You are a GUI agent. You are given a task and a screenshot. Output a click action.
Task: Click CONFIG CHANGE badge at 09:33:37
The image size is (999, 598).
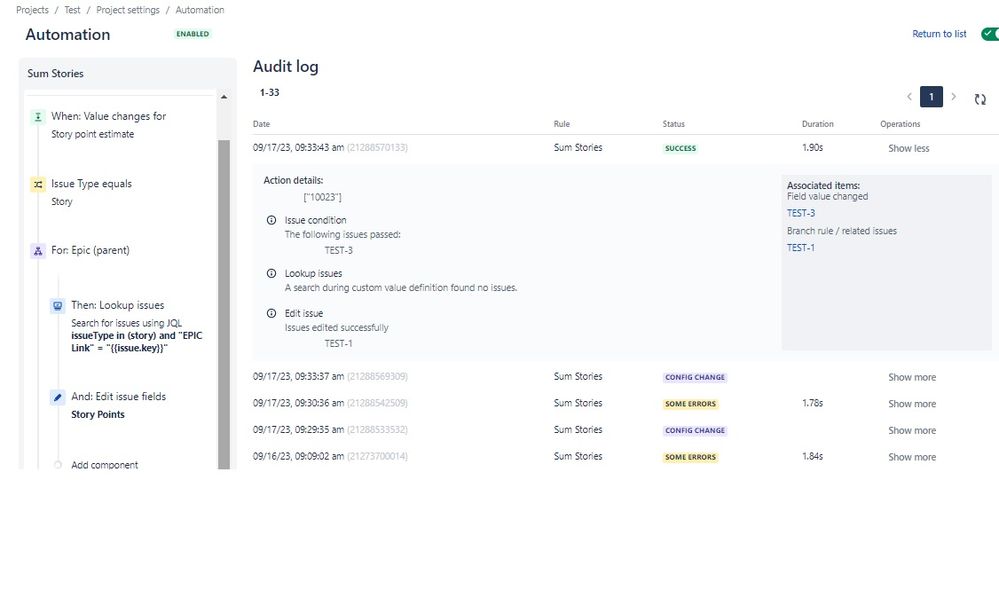click(695, 377)
